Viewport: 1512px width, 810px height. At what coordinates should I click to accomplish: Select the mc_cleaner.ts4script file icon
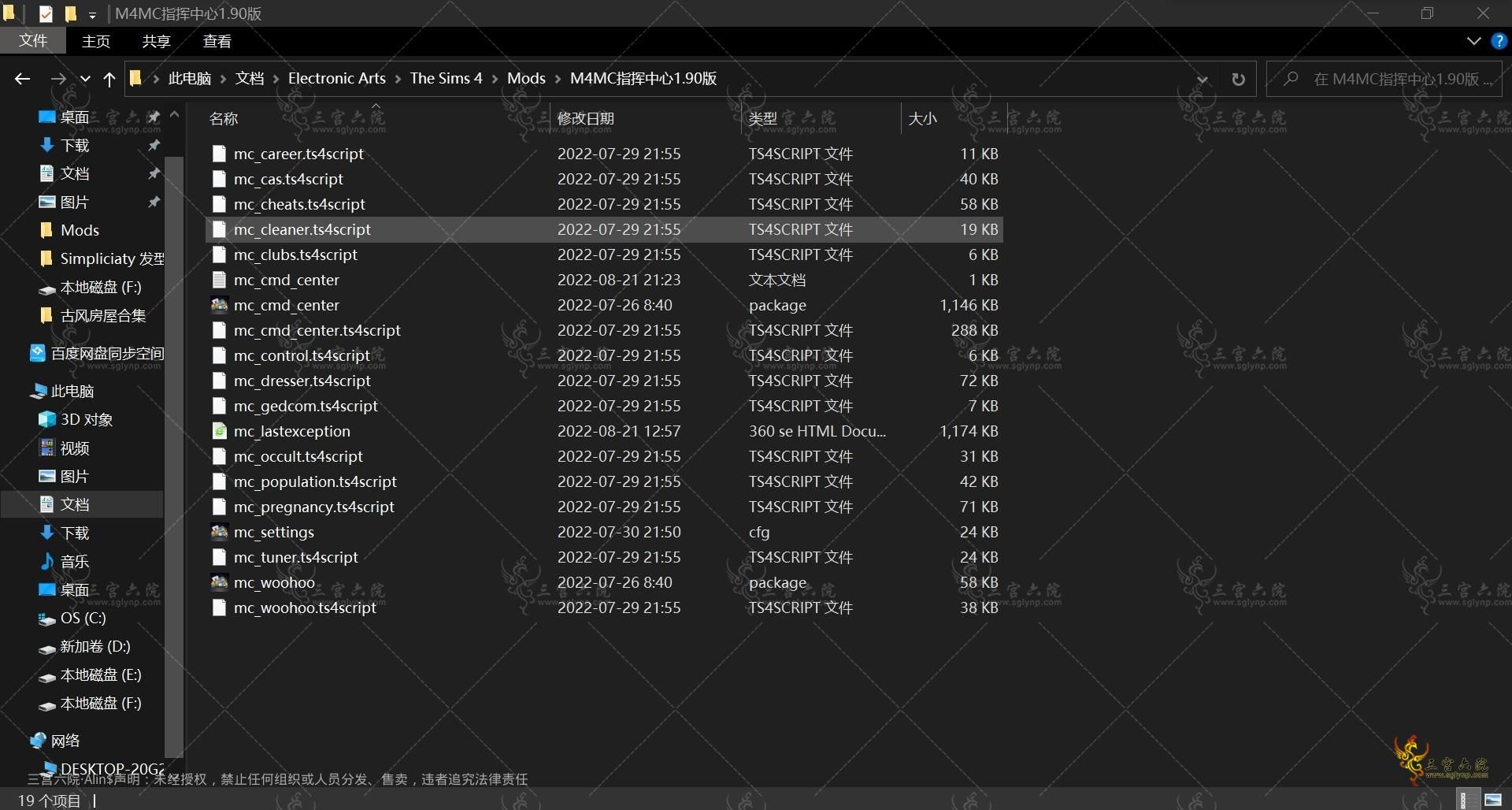219,229
